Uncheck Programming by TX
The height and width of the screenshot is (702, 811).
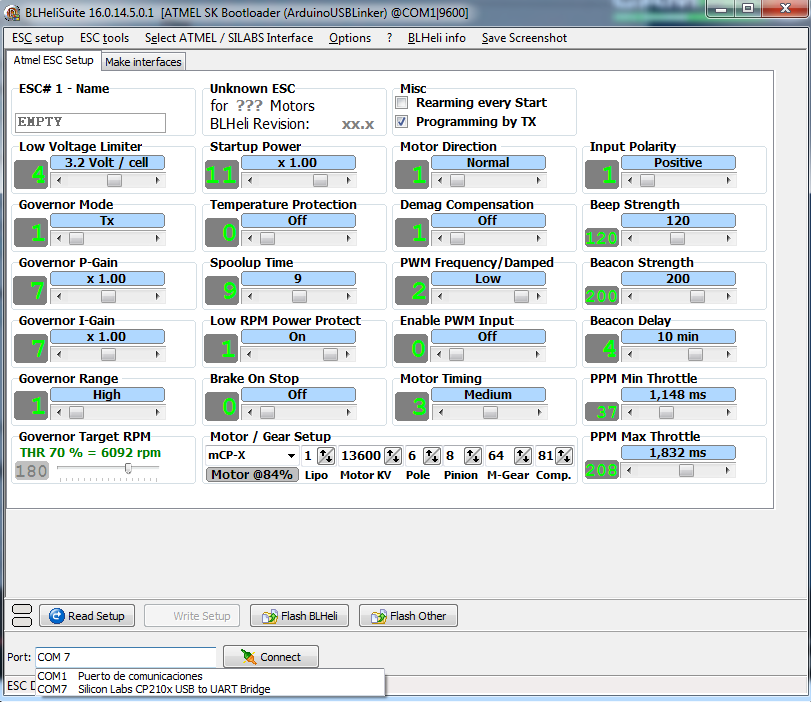click(402, 122)
